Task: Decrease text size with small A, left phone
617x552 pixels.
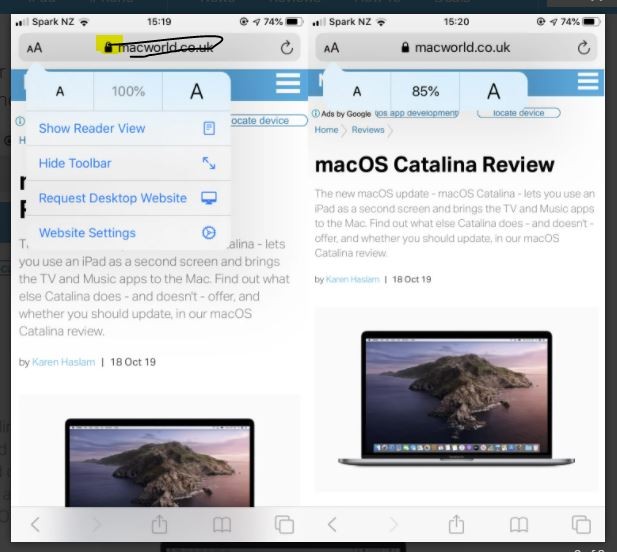Action: coord(60,91)
